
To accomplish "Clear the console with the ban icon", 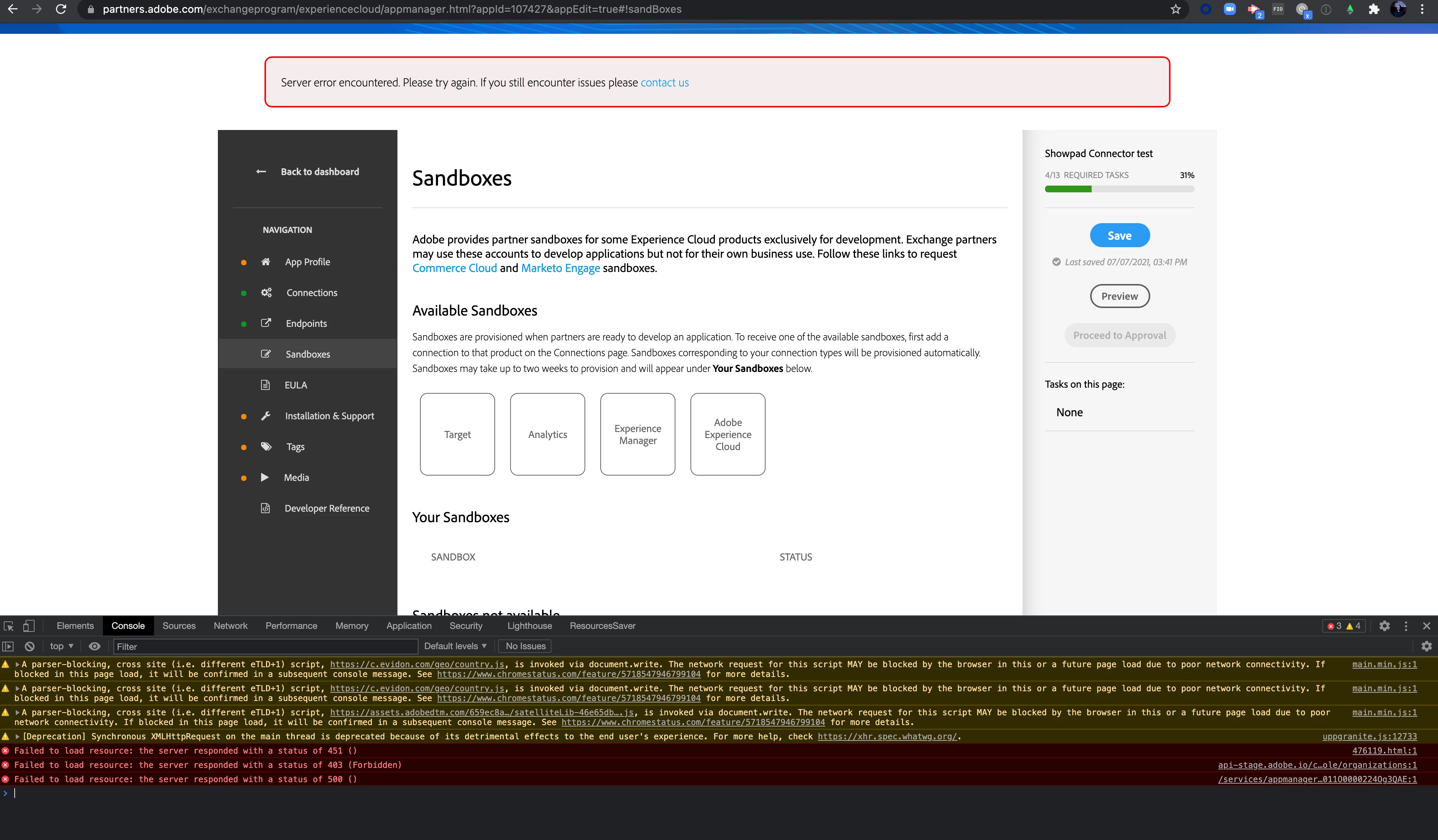I will coord(30,646).
